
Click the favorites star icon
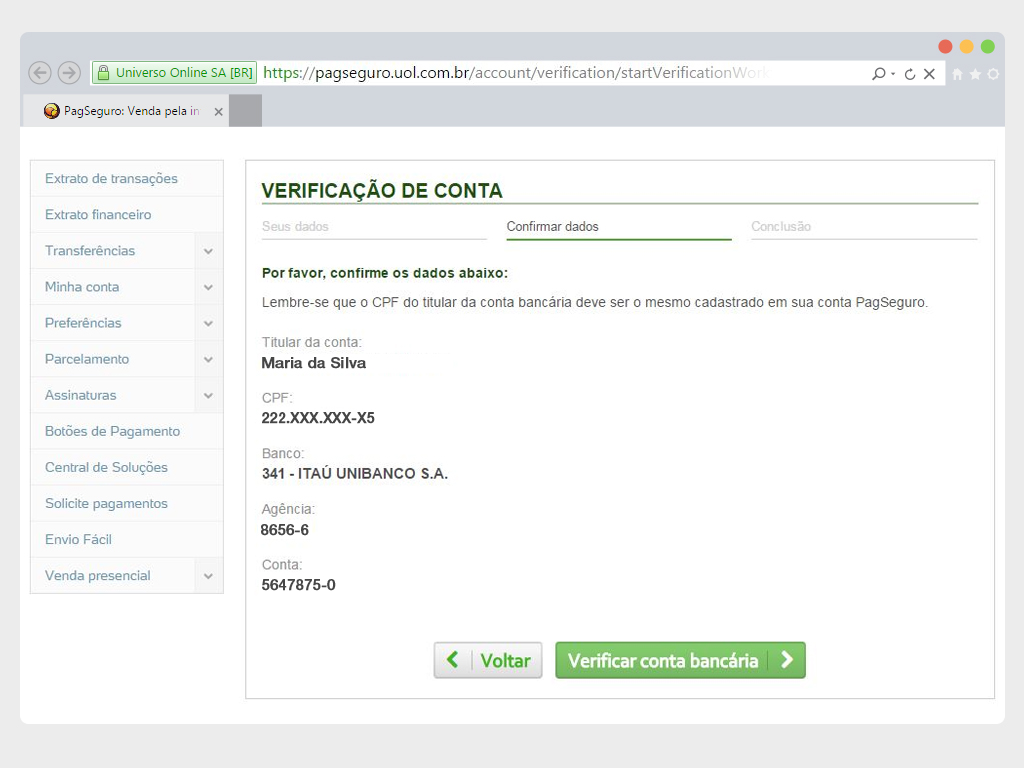click(975, 74)
